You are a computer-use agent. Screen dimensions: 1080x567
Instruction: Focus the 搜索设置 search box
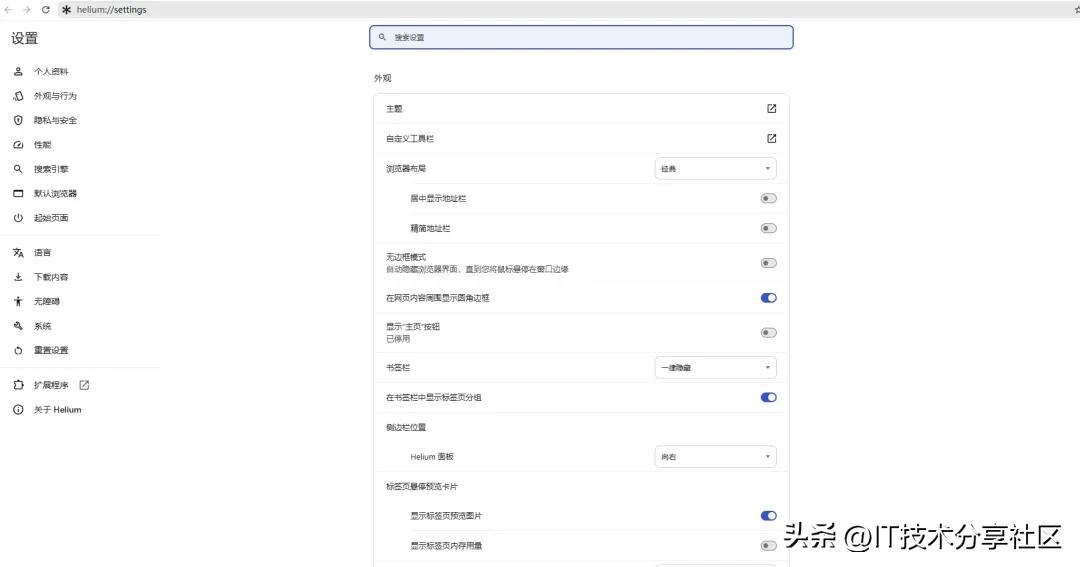pyautogui.click(x=581, y=37)
